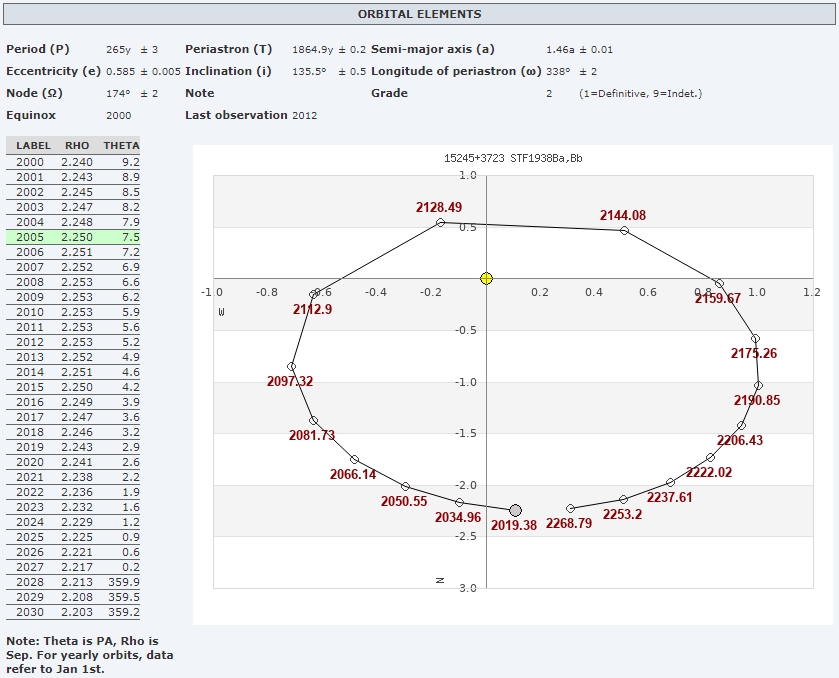The height and width of the screenshot is (678, 839).
Task: Select the highlighted 2005 row in the table
Action: click(x=72, y=237)
